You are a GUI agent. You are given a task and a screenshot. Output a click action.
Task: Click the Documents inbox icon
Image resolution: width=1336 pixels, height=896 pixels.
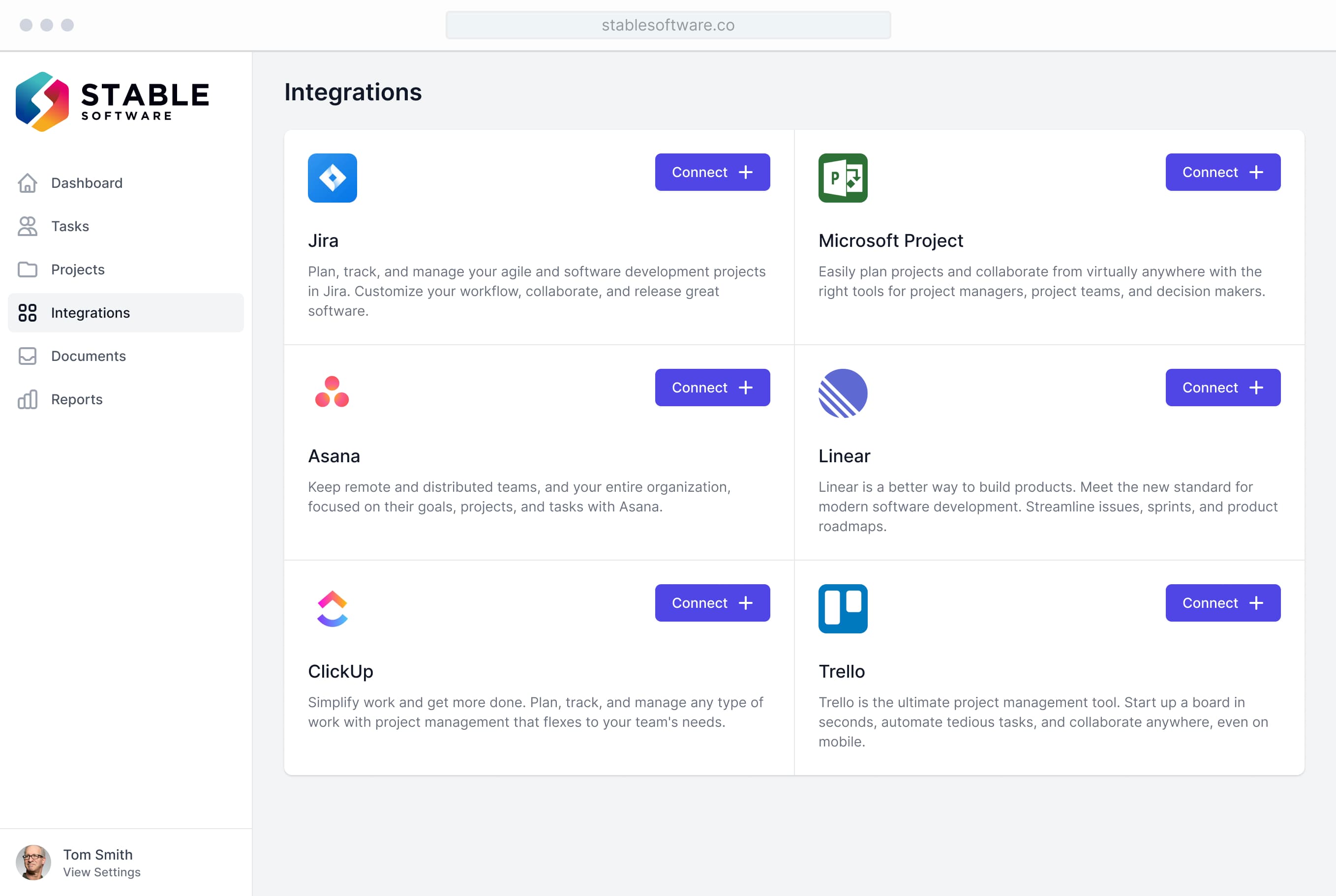[x=28, y=356]
